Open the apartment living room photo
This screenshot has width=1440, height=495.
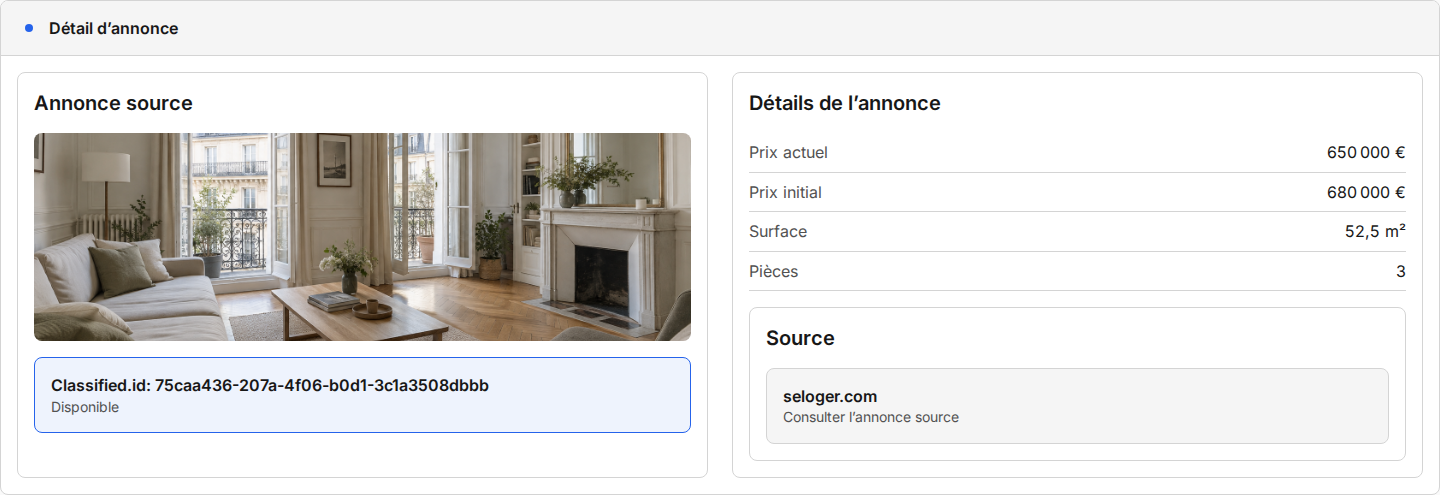coord(362,237)
